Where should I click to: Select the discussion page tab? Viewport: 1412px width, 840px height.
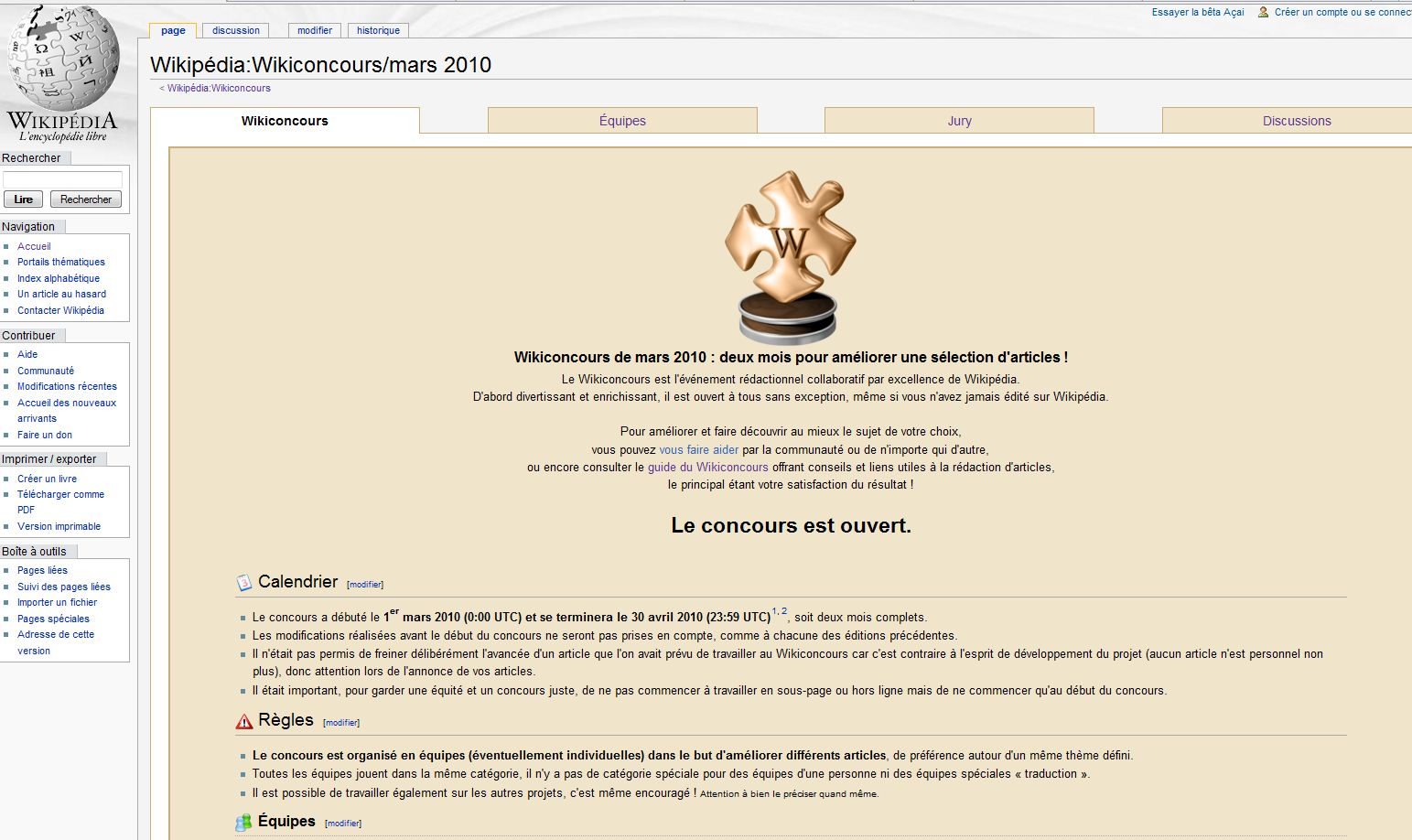click(236, 30)
